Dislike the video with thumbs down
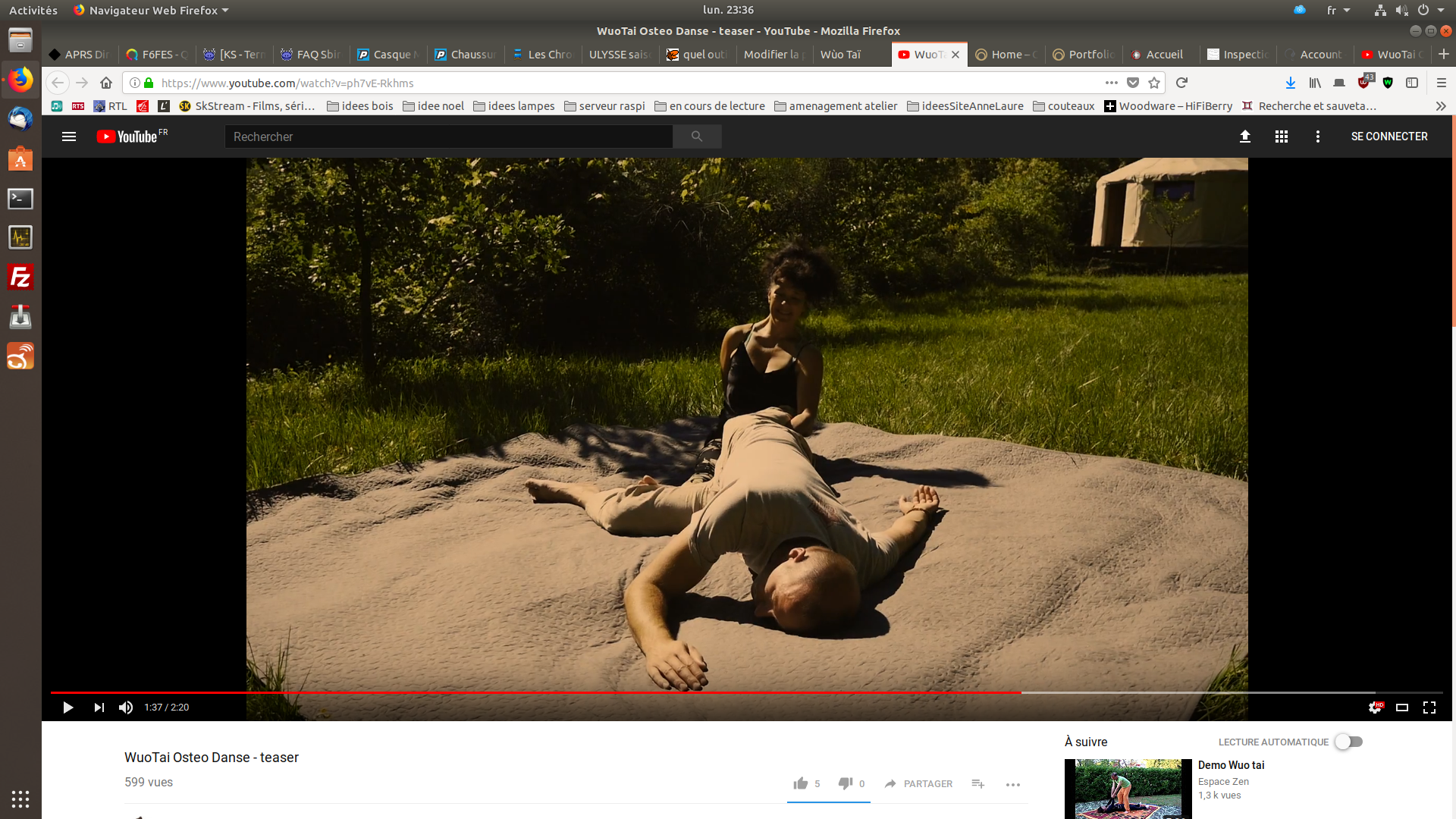The width and height of the screenshot is (1456, 819). point(845,783)
